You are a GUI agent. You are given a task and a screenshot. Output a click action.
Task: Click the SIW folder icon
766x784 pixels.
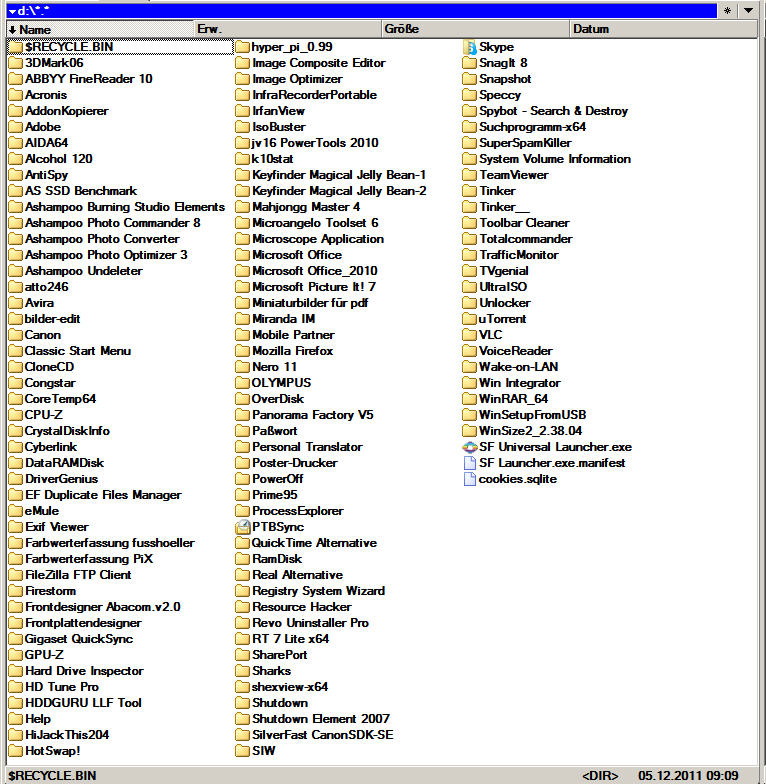point(242,751)
